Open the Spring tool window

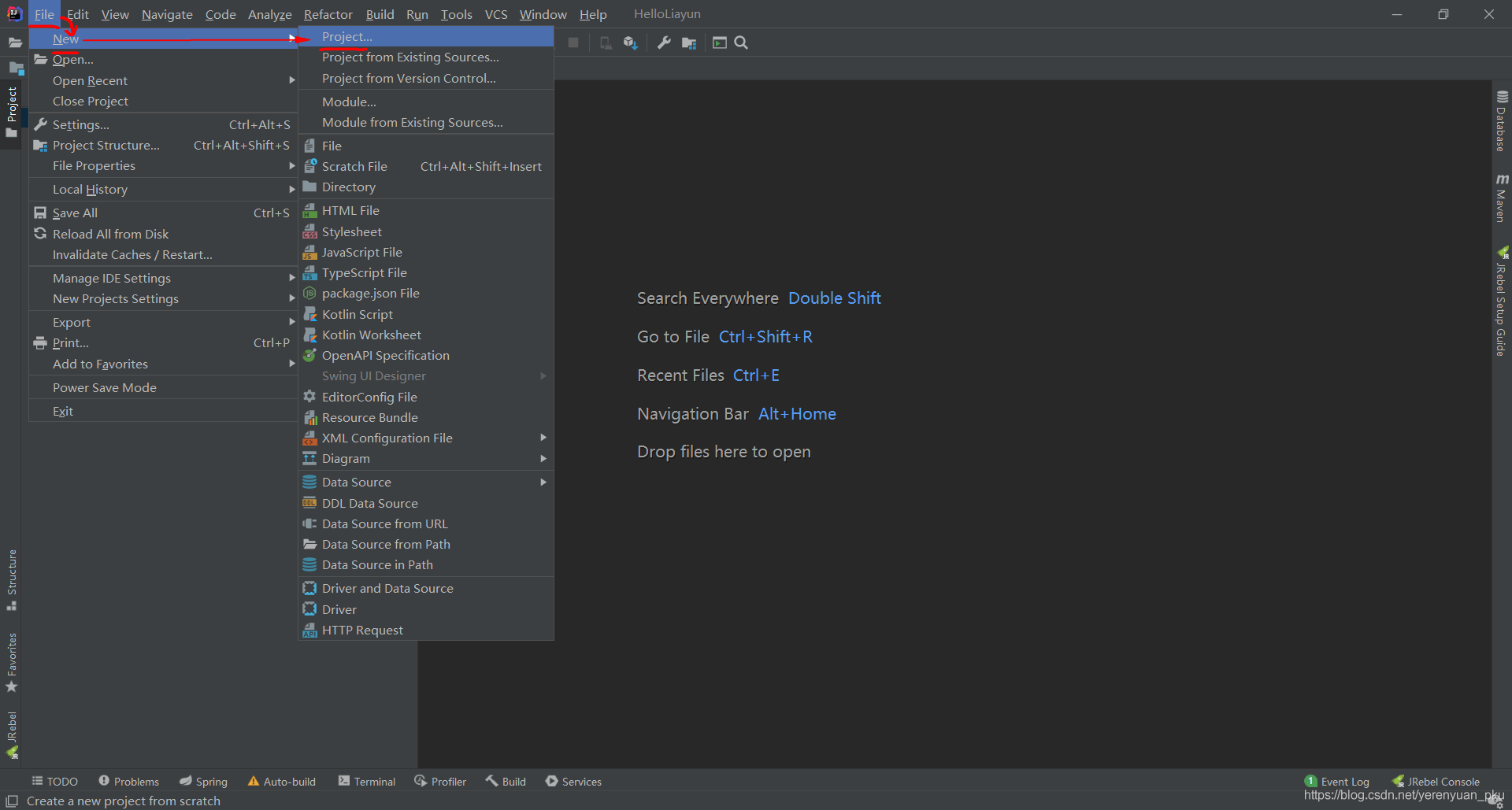(203, 782)
